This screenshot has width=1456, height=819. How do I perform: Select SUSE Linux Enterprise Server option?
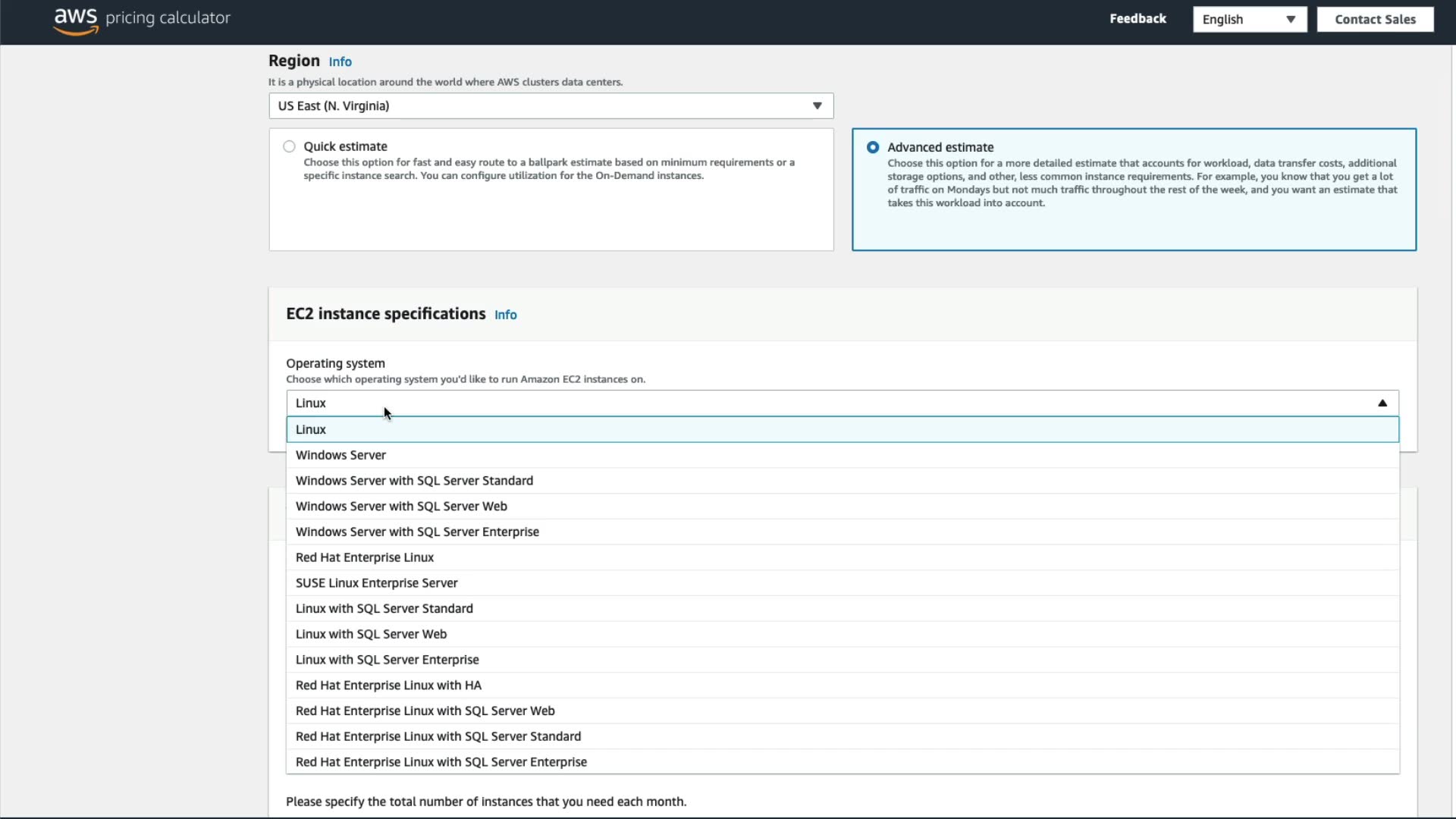coord(376,584)
